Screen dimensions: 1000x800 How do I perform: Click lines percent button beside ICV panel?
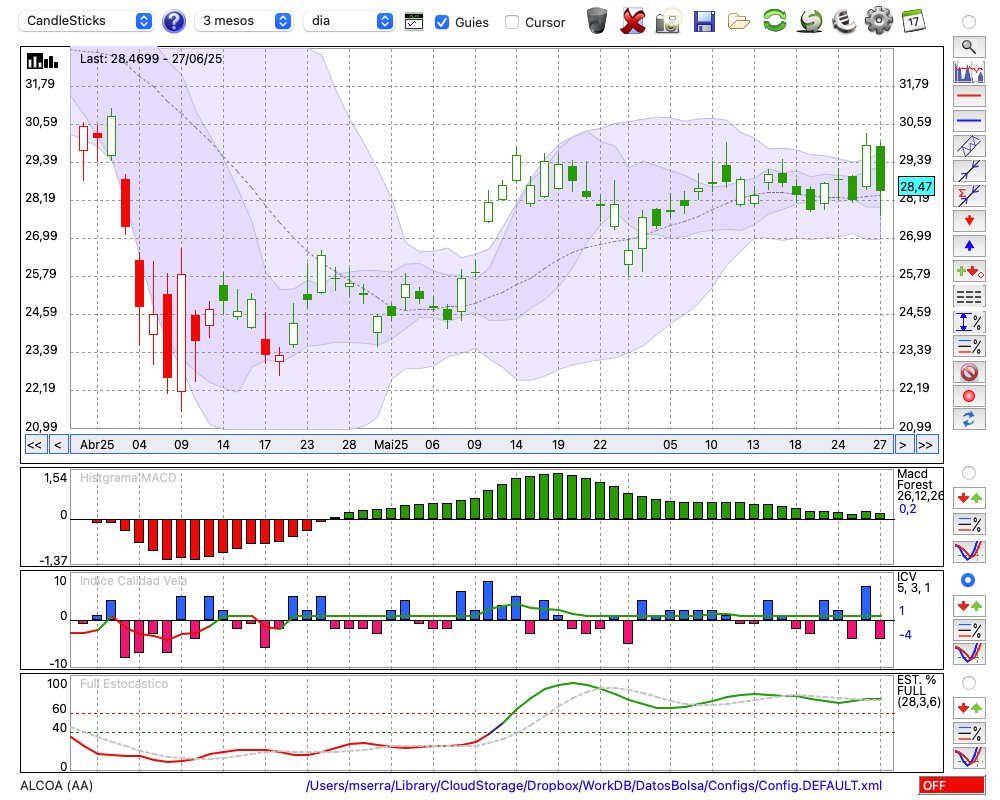pyautogui.click(x=969, y=630)
